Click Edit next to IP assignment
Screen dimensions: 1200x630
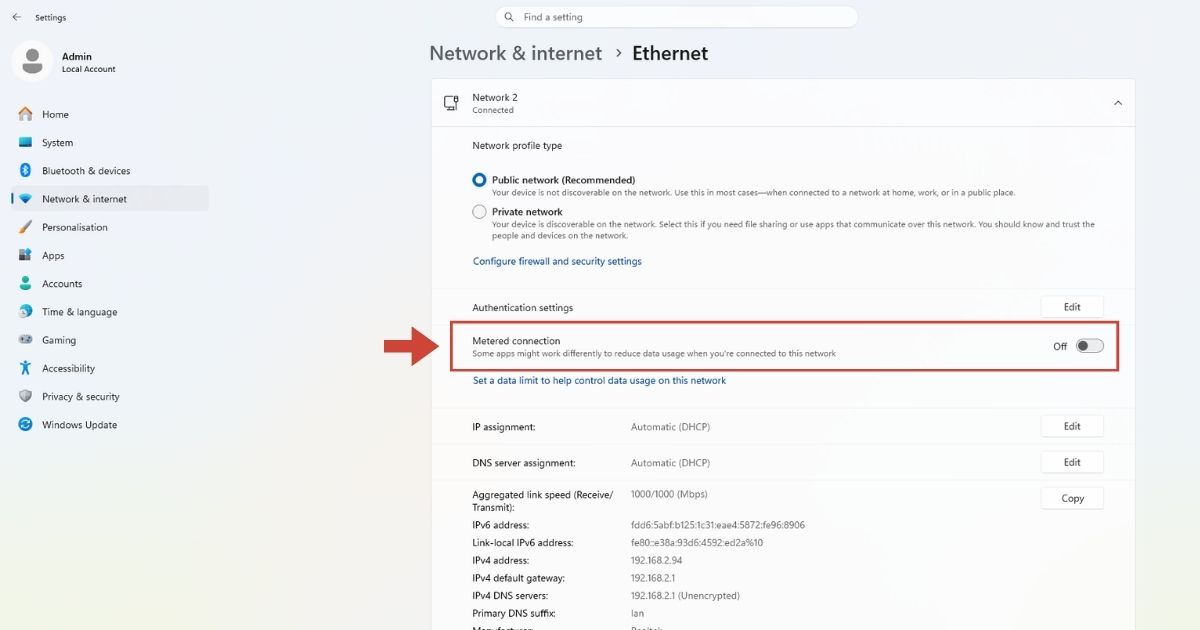pyautogui.click(x=1072, y=426)
